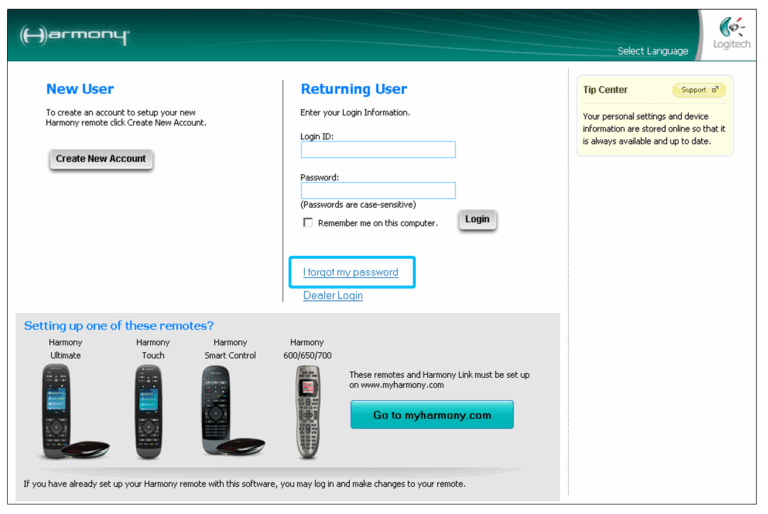Open the Select Language option
The width and height of the screenshot is (768, 514).
[x=652, y=51]
